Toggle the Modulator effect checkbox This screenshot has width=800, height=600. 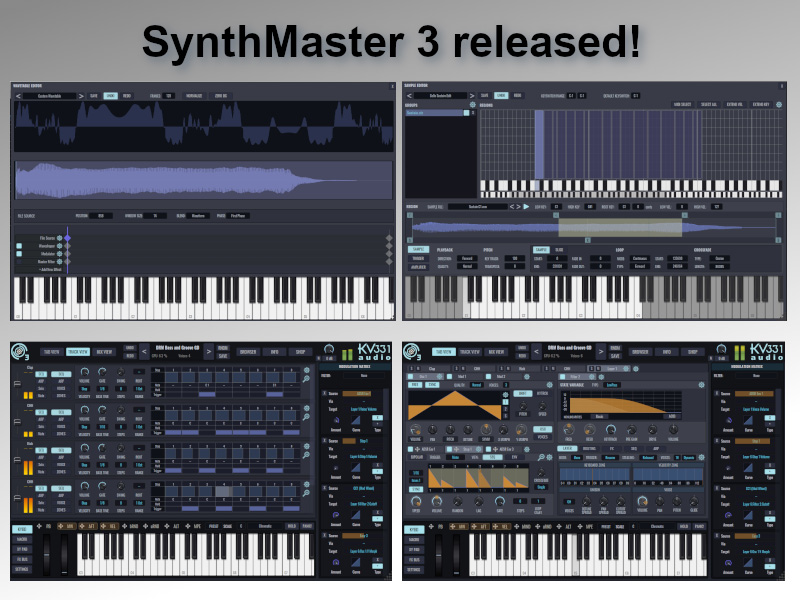click(19, 254)
